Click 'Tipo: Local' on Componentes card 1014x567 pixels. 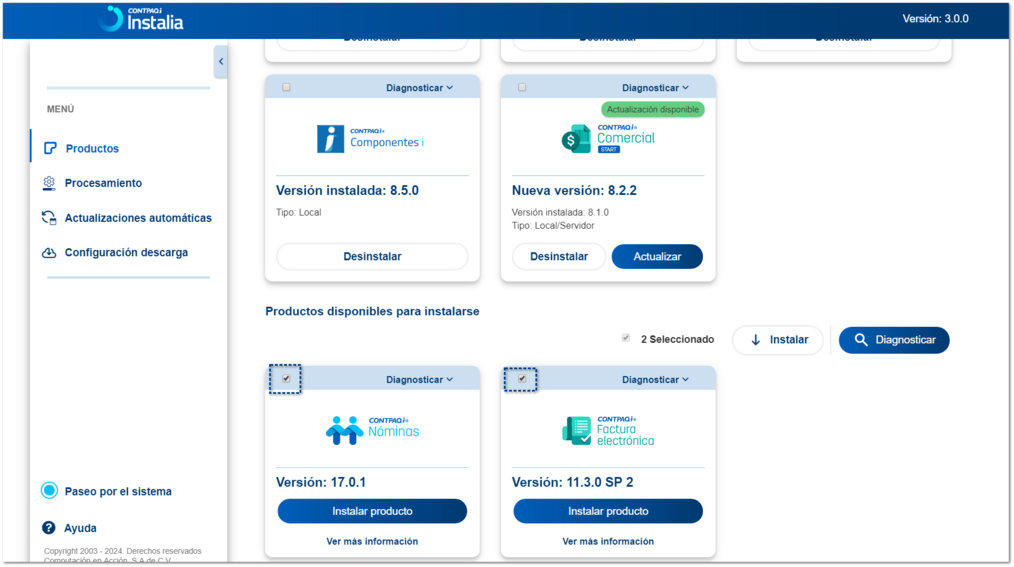click(x=298, y=212)
